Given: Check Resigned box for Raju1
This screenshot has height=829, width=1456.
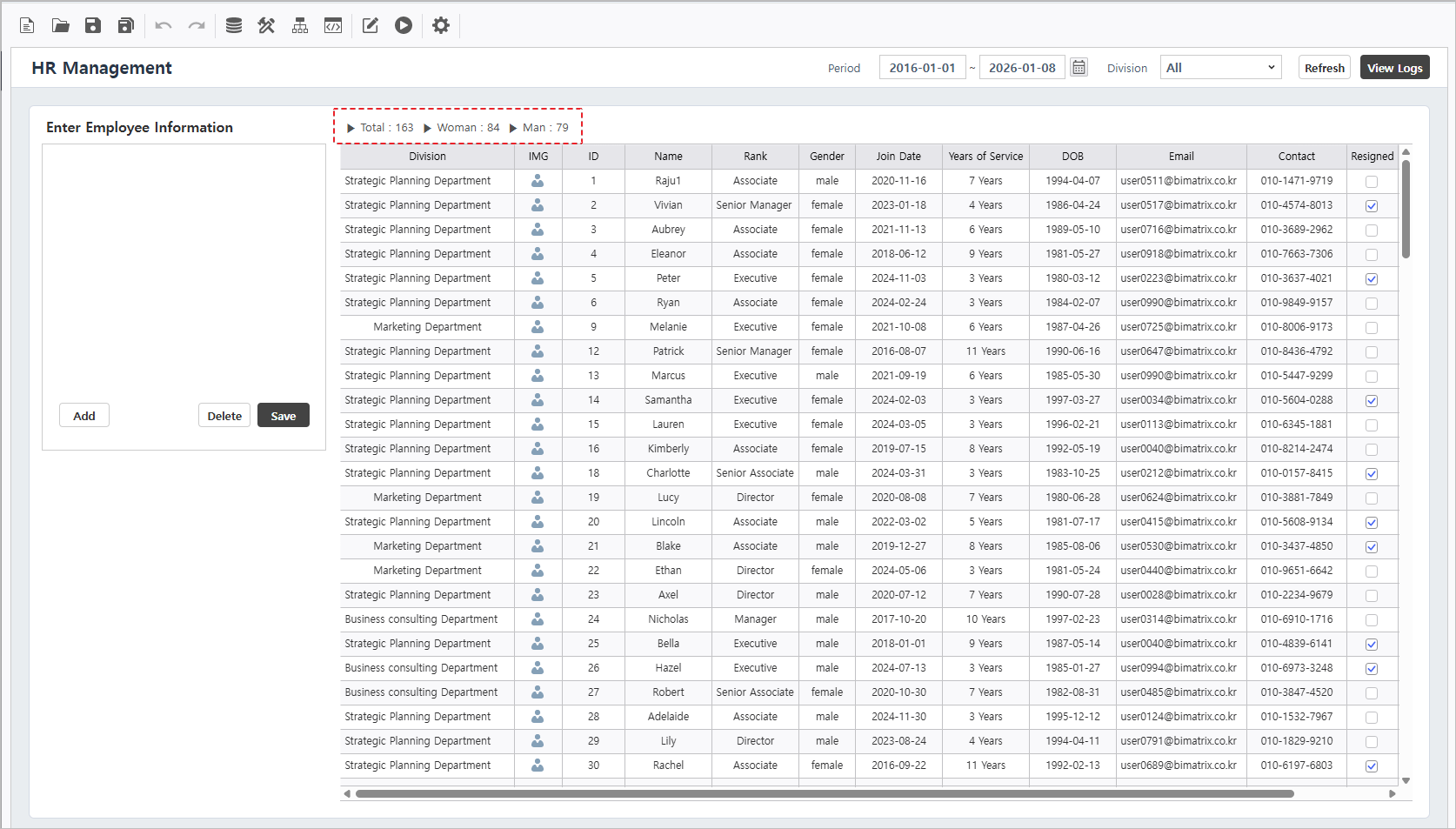Looking at the screenshot, I should [x=1372, y=182].
